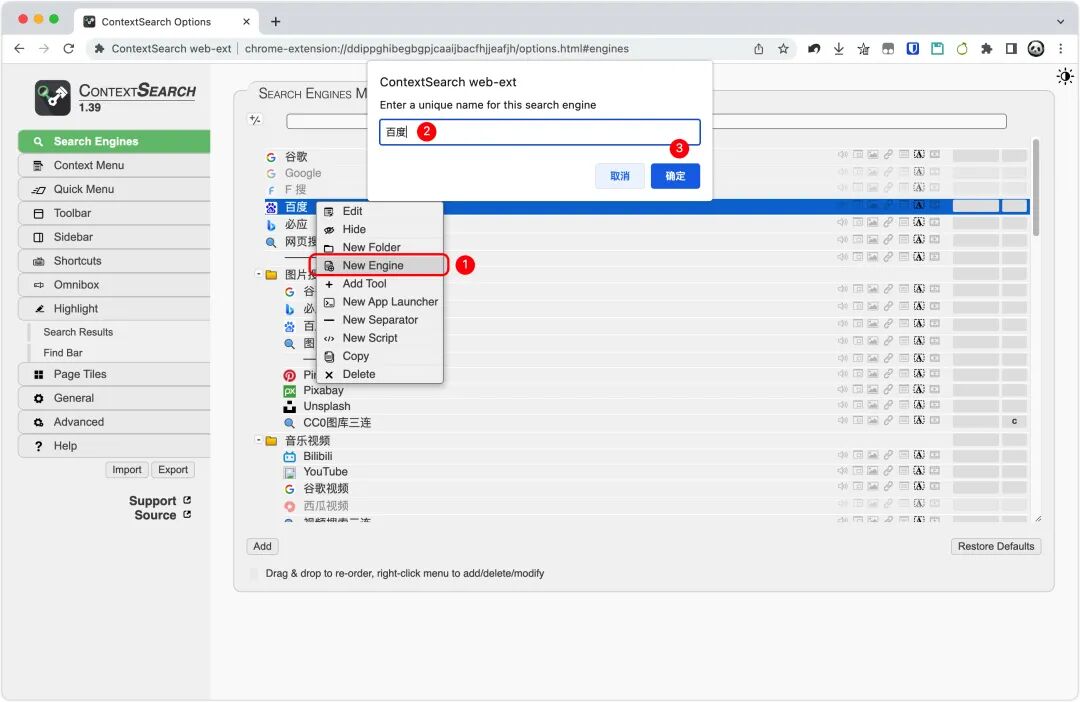Choose Delete from the context menu

point(380,374)
